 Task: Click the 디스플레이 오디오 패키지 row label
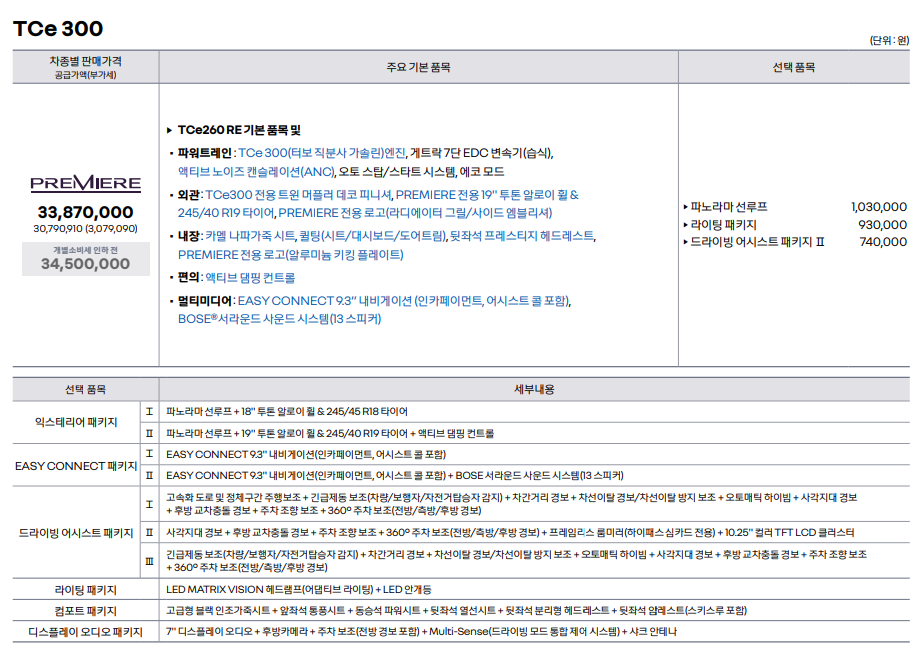(x=86, y=632)
